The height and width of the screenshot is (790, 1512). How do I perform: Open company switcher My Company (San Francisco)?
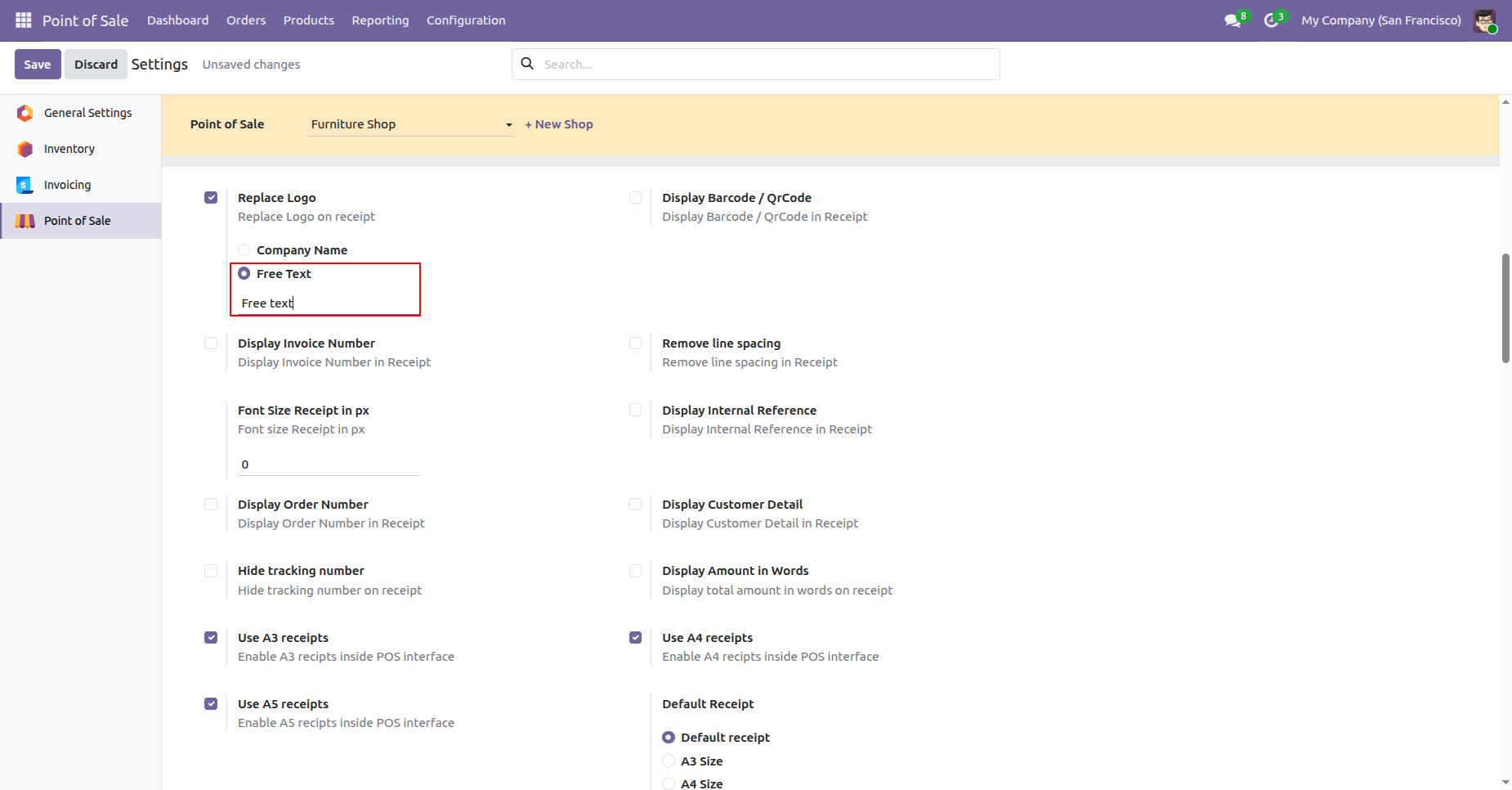point(1380,20)
